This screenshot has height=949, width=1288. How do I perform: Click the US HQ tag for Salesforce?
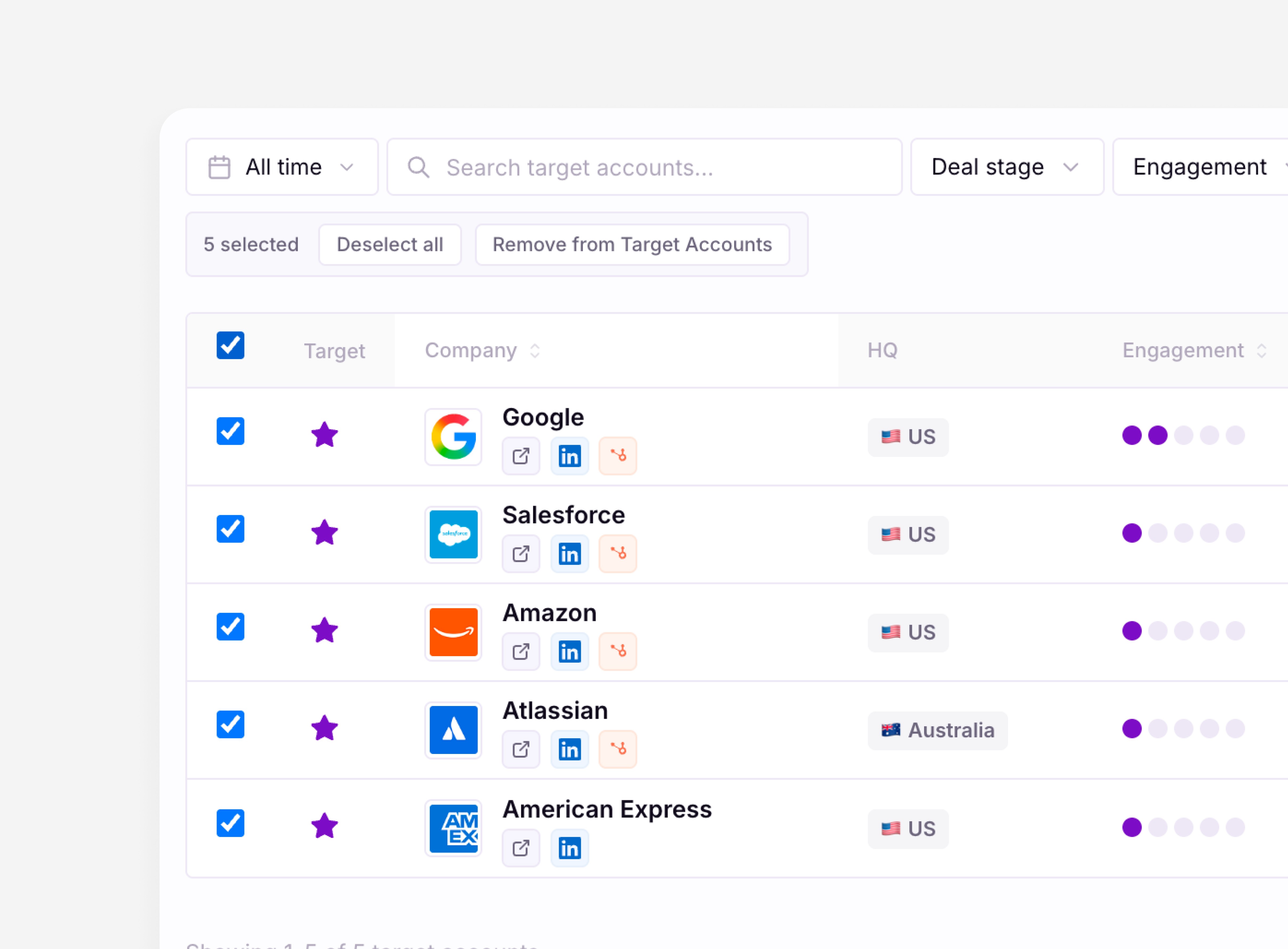[908, 535]
